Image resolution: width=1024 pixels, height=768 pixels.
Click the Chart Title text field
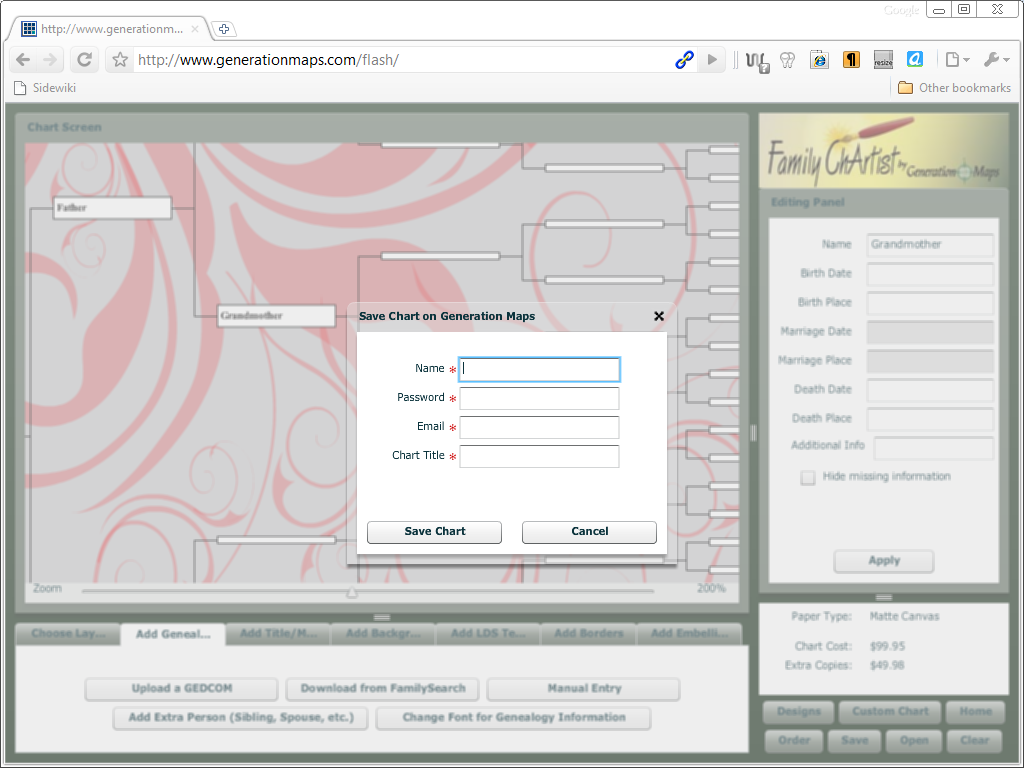click(x=539, y=456)
